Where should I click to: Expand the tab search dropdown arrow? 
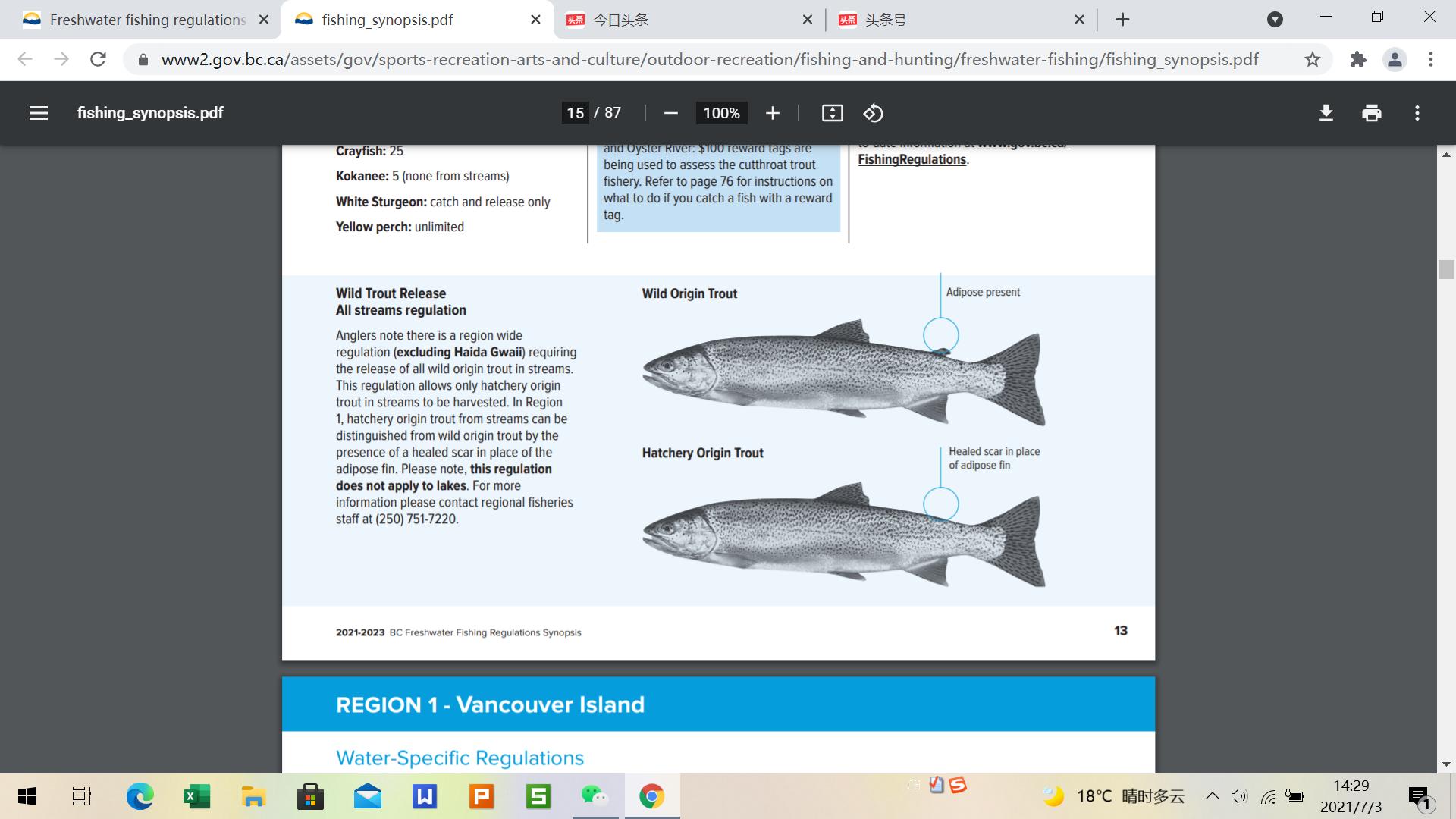coord(1275,20)
